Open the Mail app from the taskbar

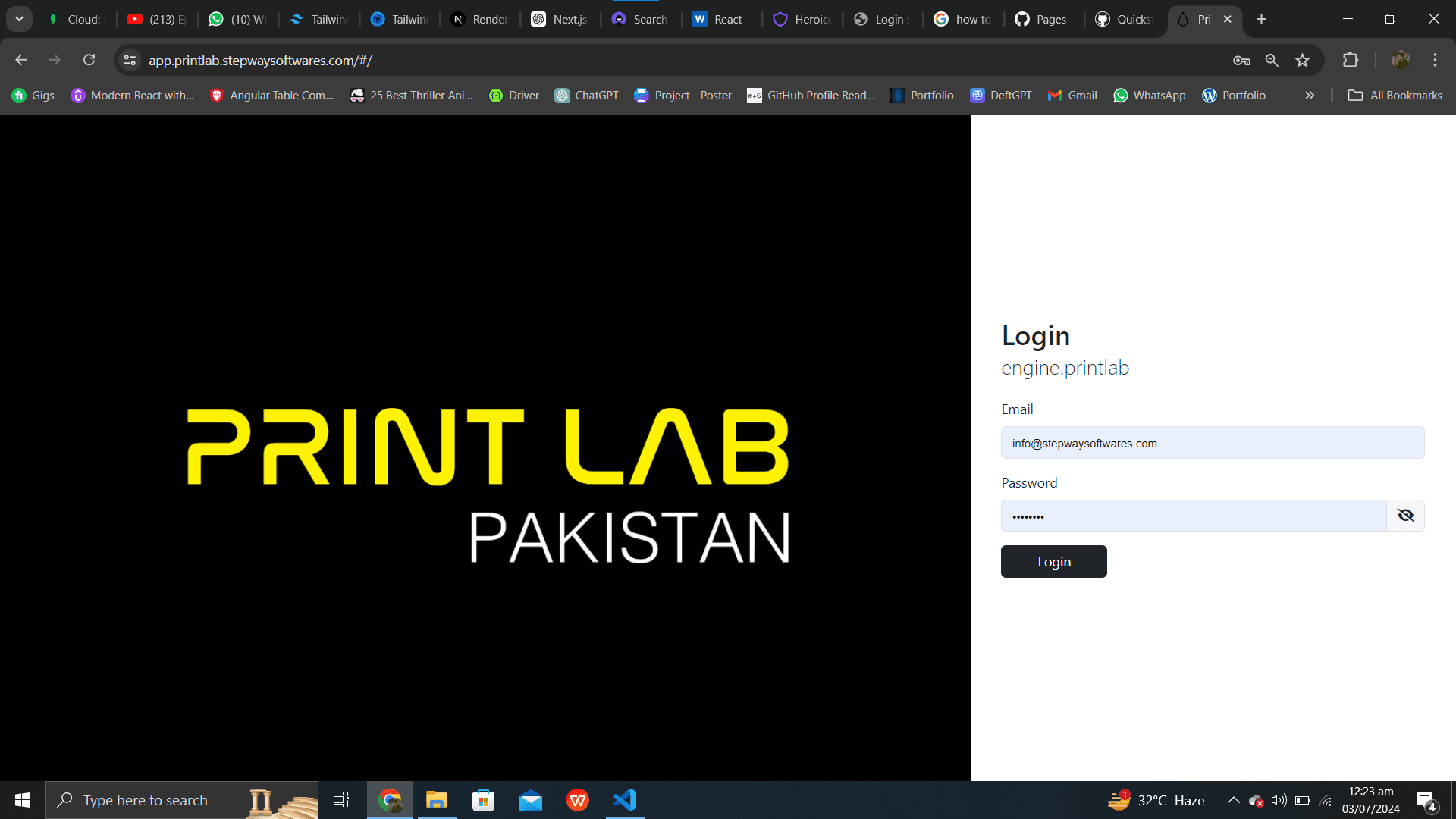click(x=531, y=800)
